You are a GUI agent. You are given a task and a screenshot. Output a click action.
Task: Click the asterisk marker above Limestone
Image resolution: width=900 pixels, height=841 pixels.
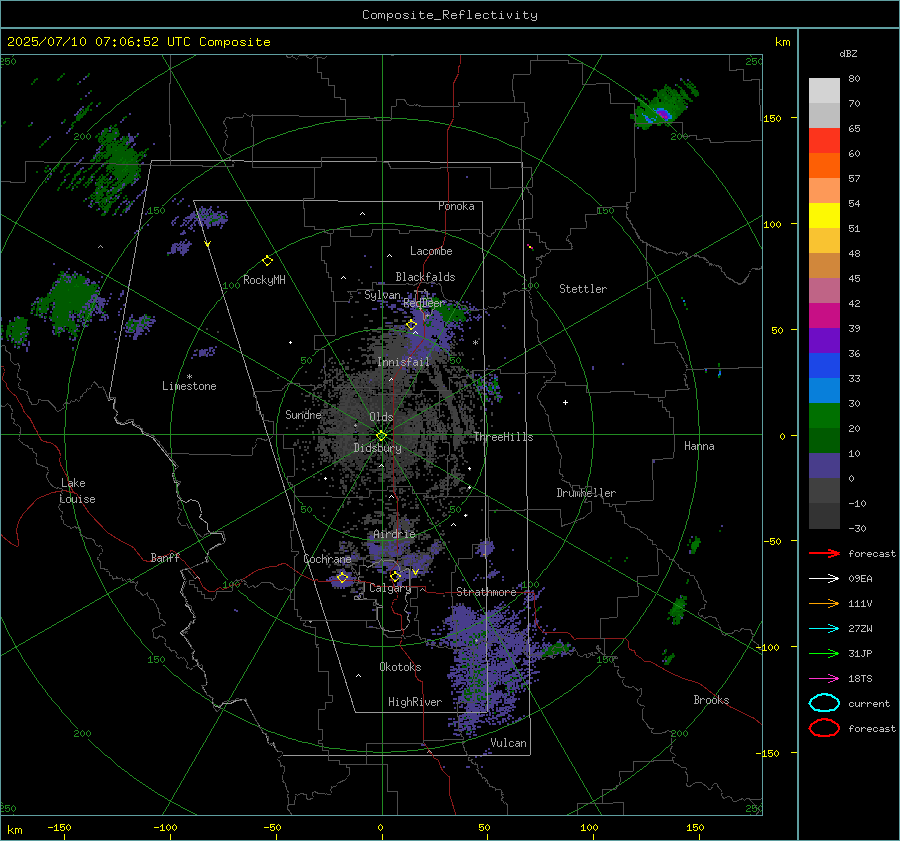(x=189, y=377)
